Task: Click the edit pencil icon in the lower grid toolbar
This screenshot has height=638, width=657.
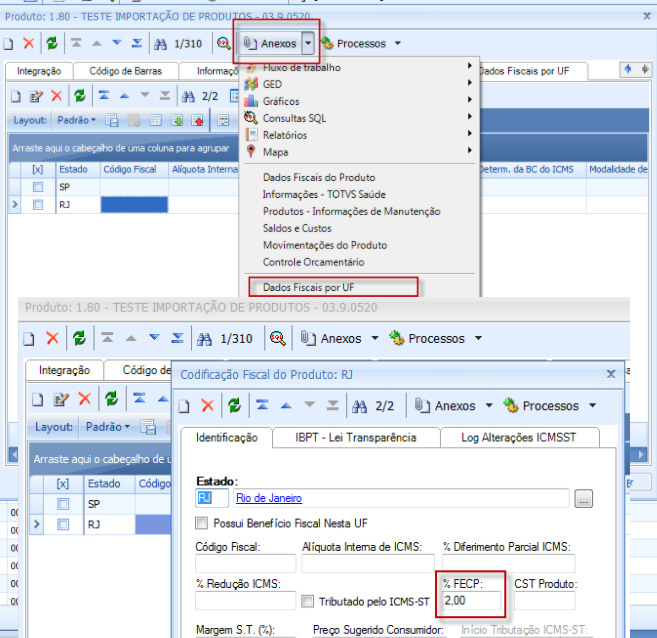Action: click(x=61, y=399)
